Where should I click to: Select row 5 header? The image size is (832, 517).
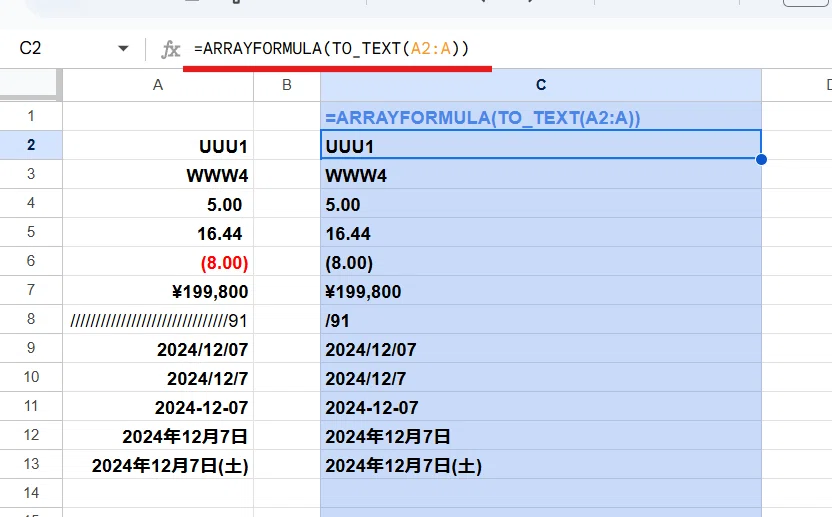click(x=31, y=232)
